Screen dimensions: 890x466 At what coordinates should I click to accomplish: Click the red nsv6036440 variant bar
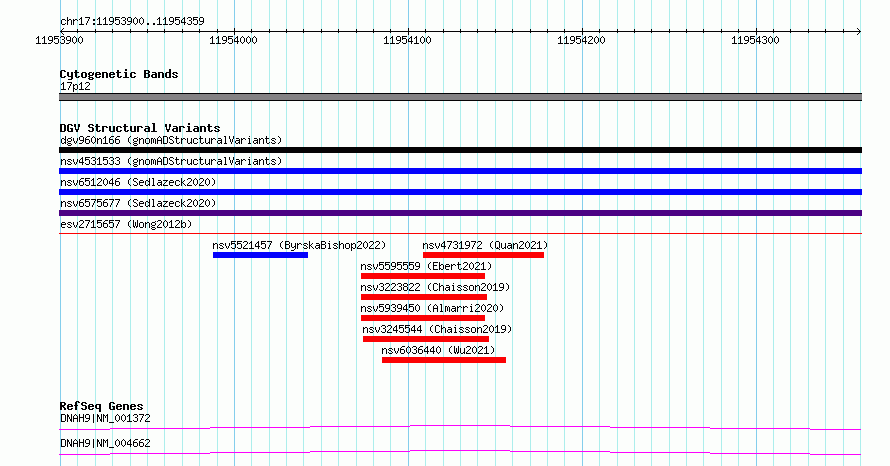click(444, 360)
